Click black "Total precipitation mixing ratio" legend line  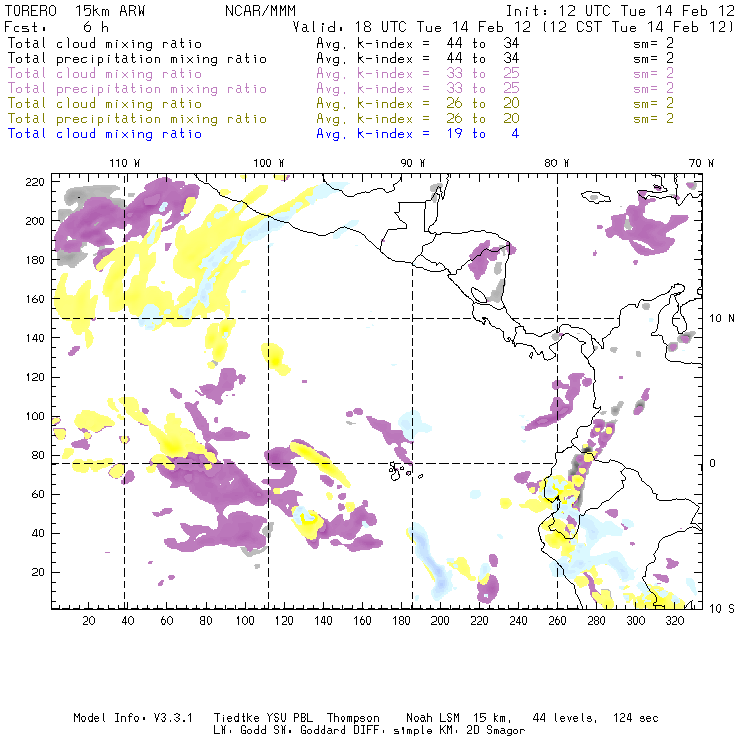tap(137, 59)
